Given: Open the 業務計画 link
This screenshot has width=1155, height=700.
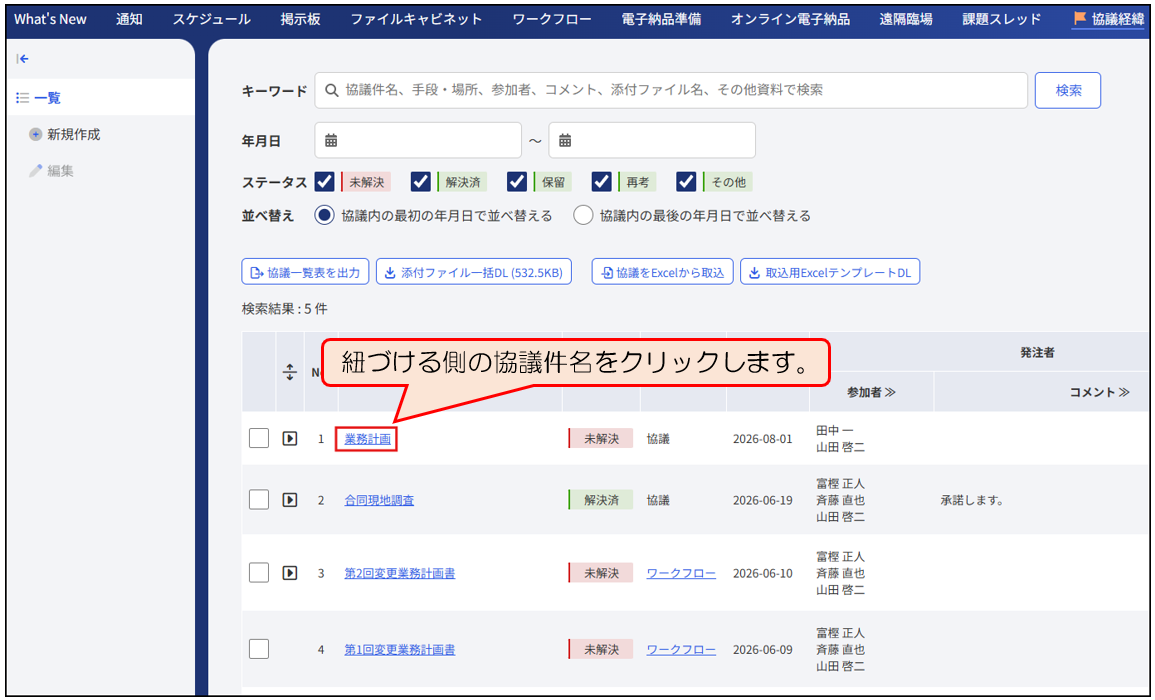Looking at the screenshot, I should pos(368,438).
